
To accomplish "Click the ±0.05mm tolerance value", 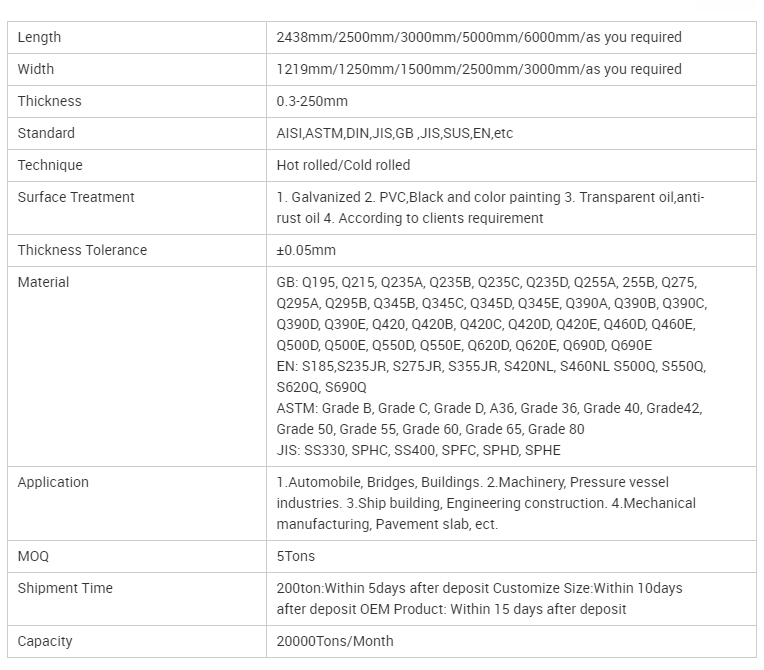I will click(306, 250).
